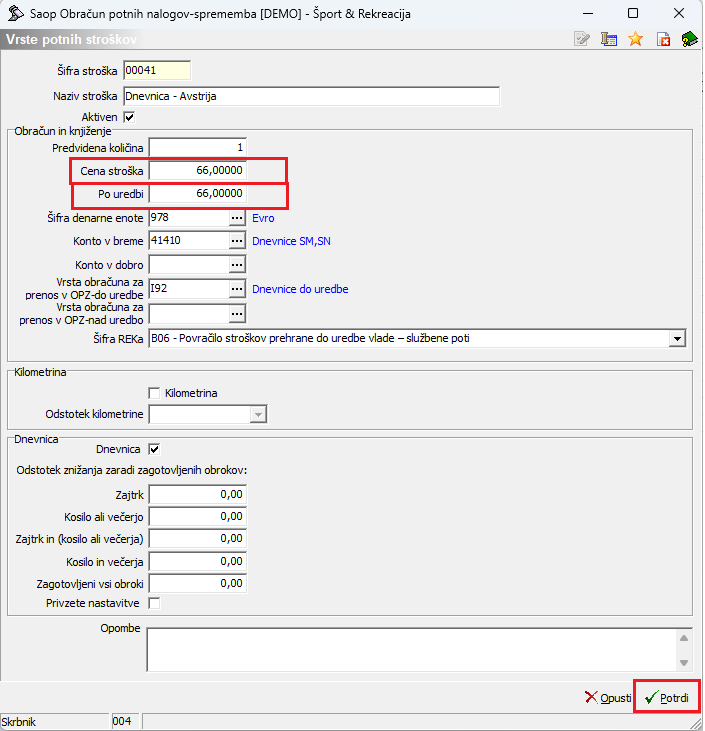Open lookup for Šifra denarne enote
Image resolution: width=705 pixels, height=731 pixels.
click(237, 218)
